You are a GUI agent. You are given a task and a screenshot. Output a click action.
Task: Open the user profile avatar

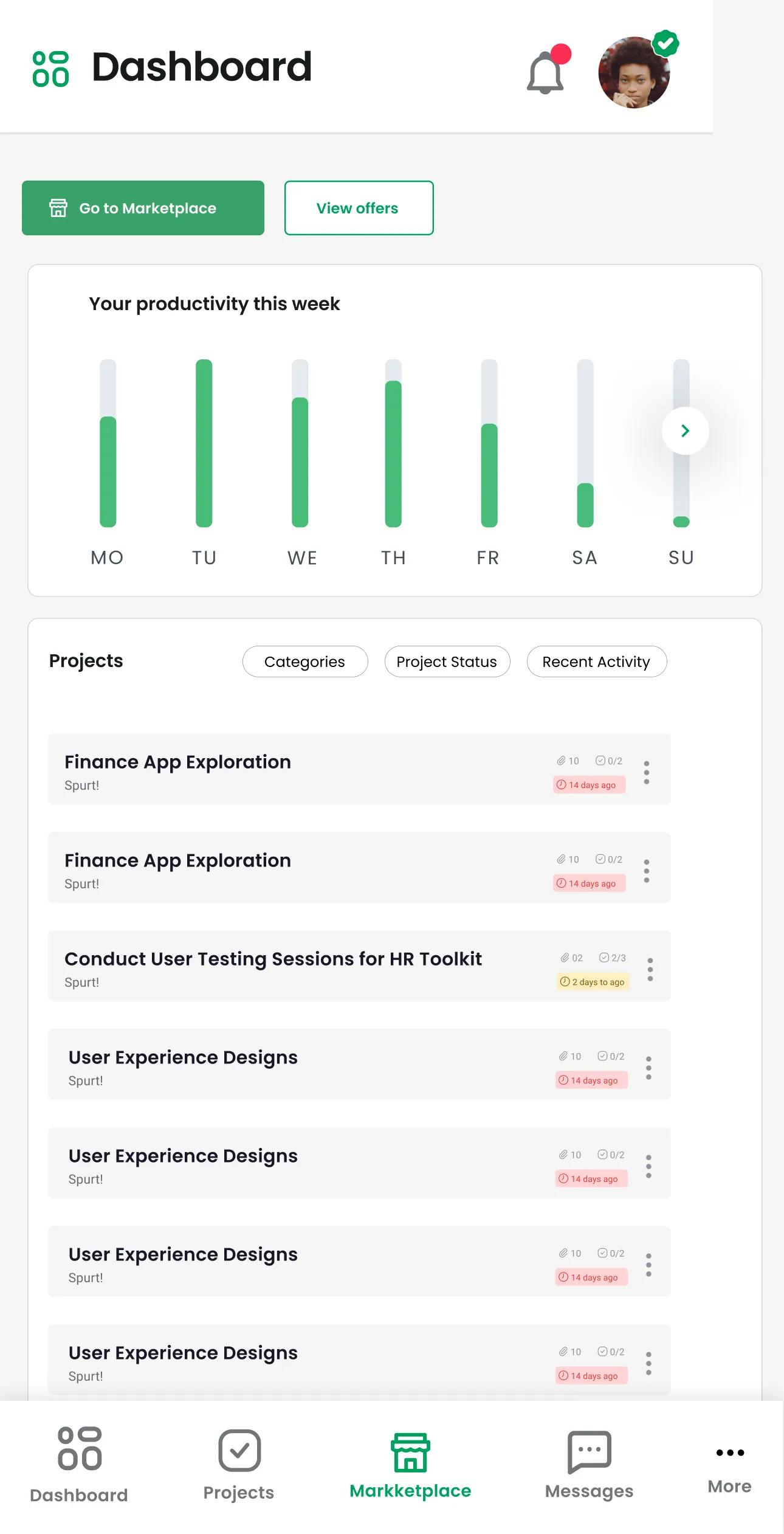coord(634,73)
